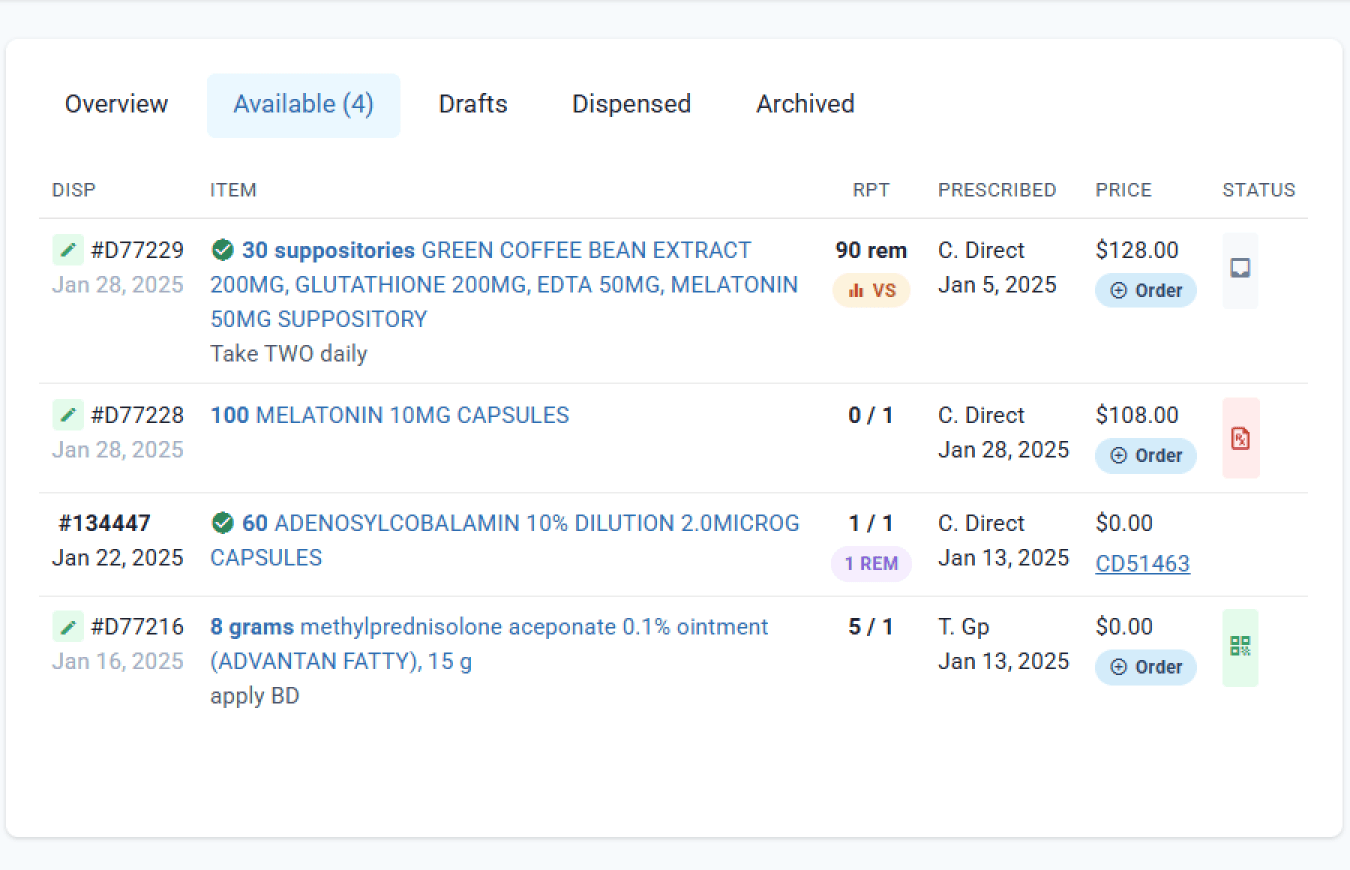Click the $128.00 price value

[1137, 250]
